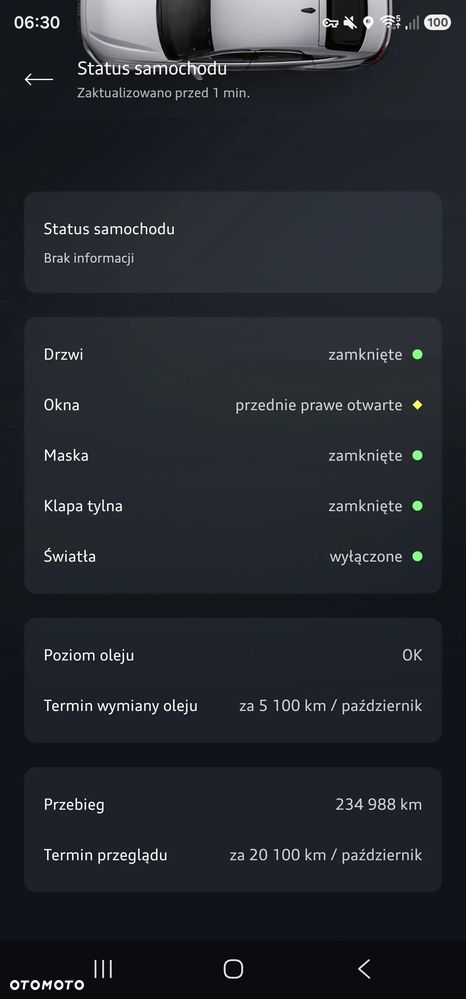Open recent apps via navigation bar
This screenshot has width=466, height=999.
pyautogui.click(x=103, y=969)
